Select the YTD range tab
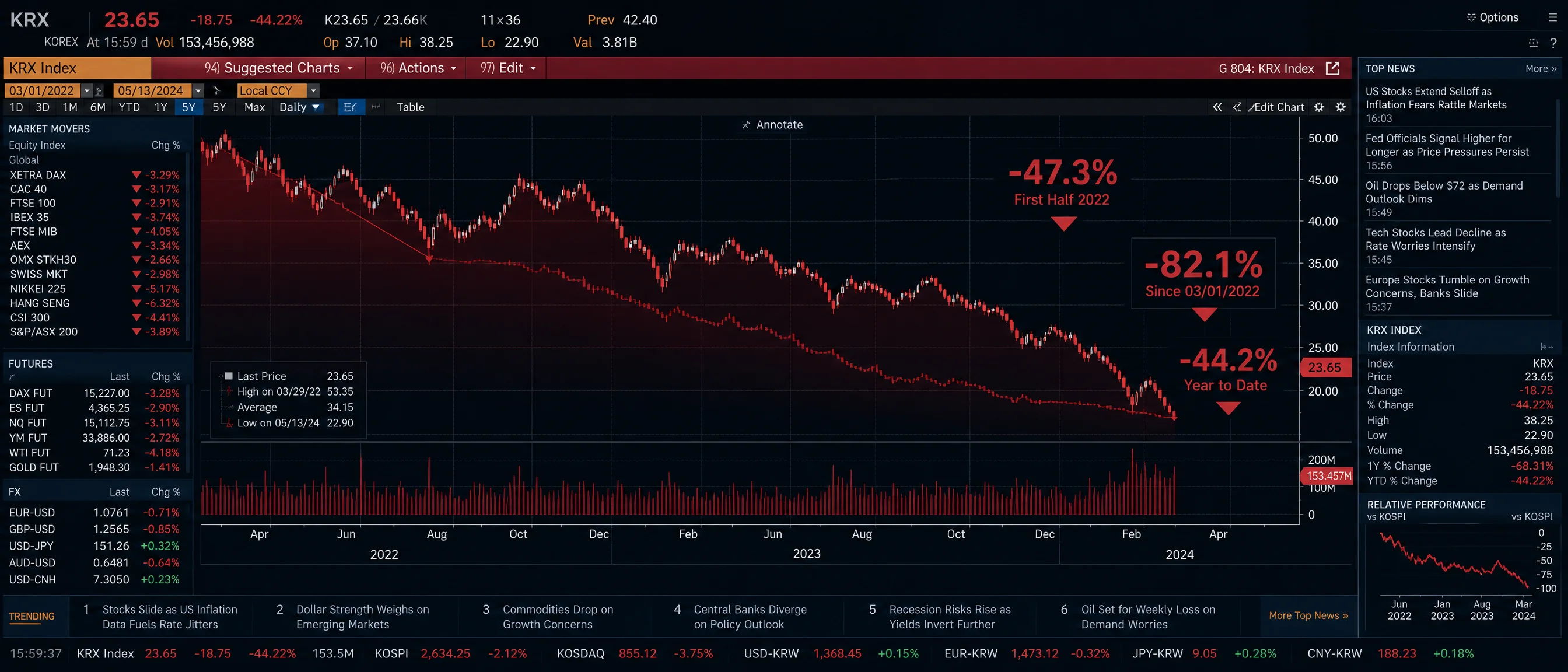Image resolution: width=1568 pixels, height=672 pixels. [129, 107]
